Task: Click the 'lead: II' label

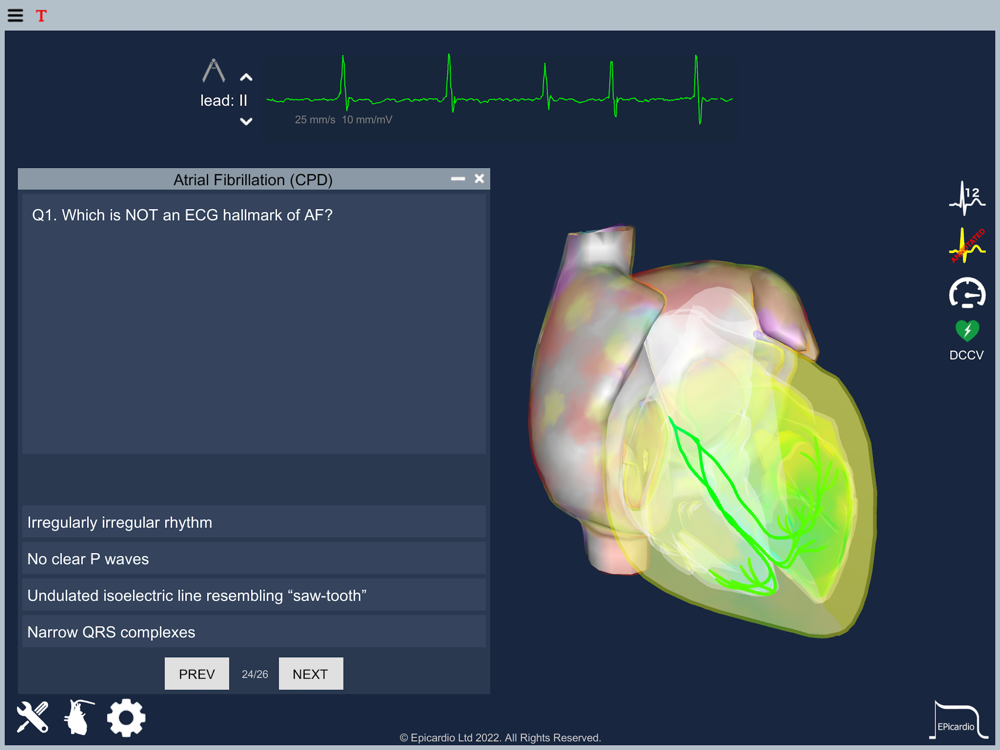Action: pos(223,100)
